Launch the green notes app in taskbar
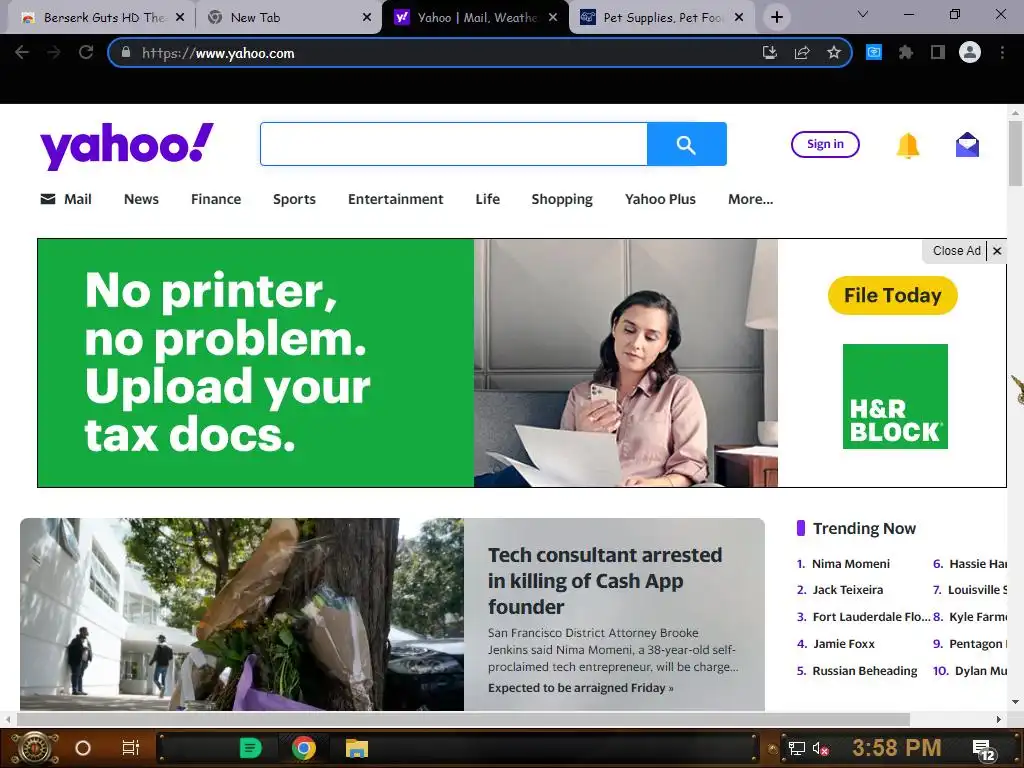The image size is (1024, 768). tap(250, 748)
